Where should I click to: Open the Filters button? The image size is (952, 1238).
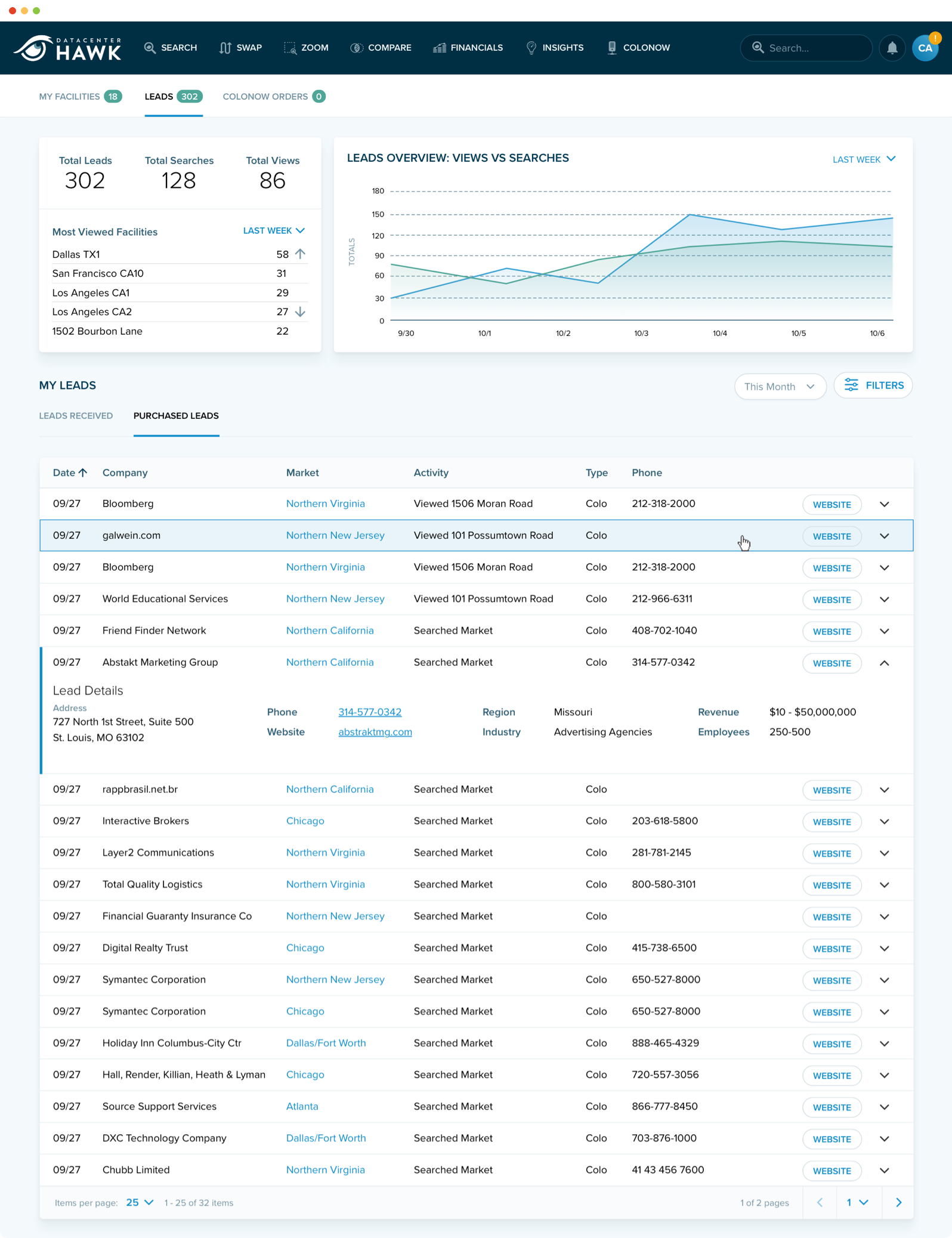(x=873, y=385)
